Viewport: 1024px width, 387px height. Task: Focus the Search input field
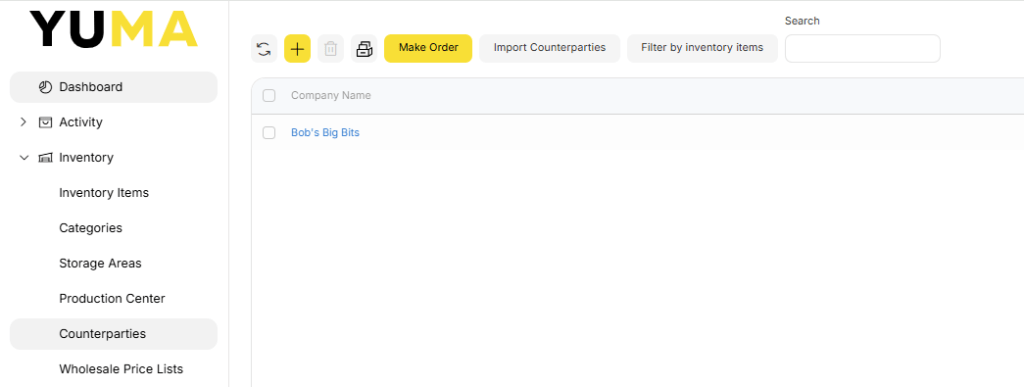pos(863,48)
